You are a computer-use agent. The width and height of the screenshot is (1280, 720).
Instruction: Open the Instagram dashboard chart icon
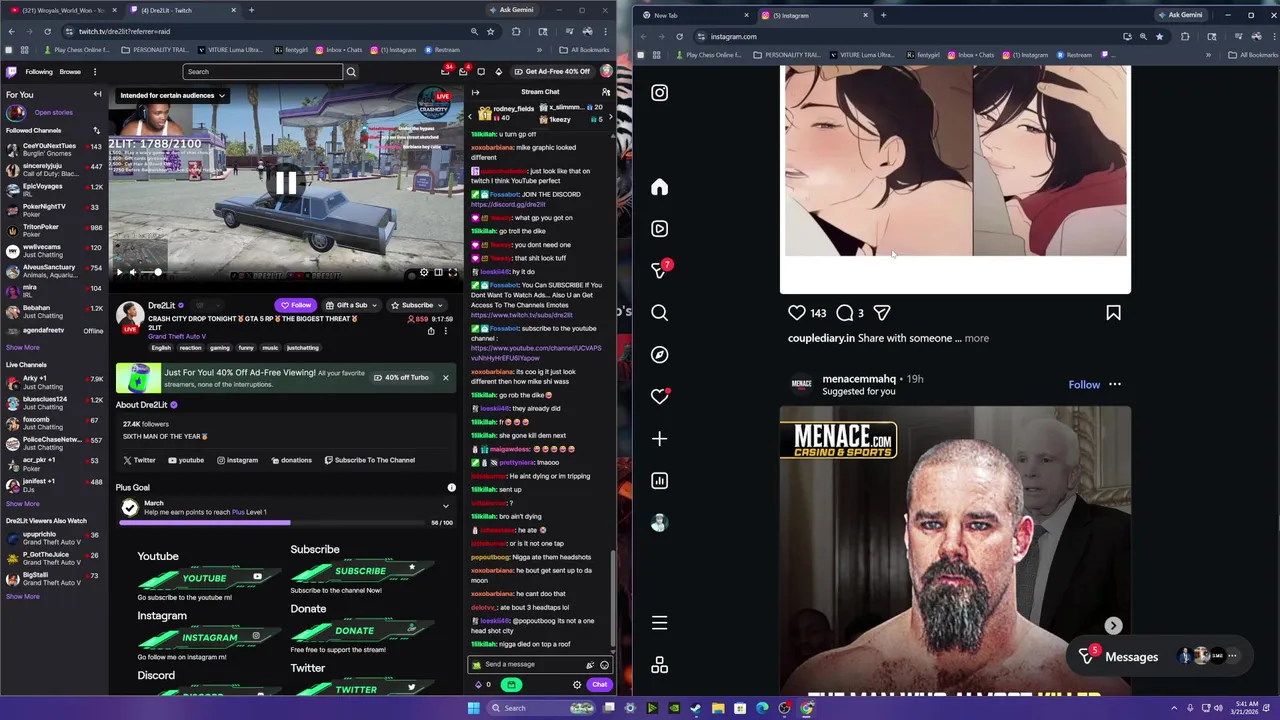tap(659, 481)
